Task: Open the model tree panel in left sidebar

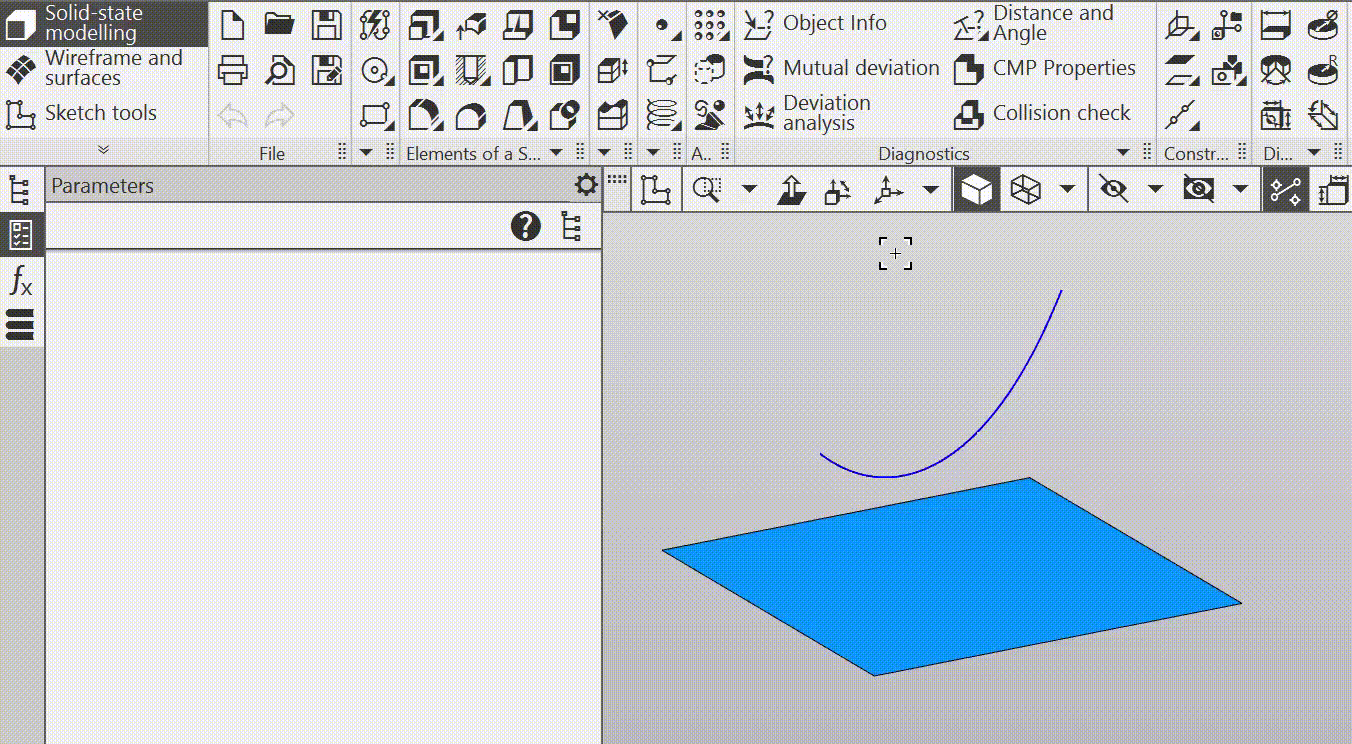Action: 19,189
